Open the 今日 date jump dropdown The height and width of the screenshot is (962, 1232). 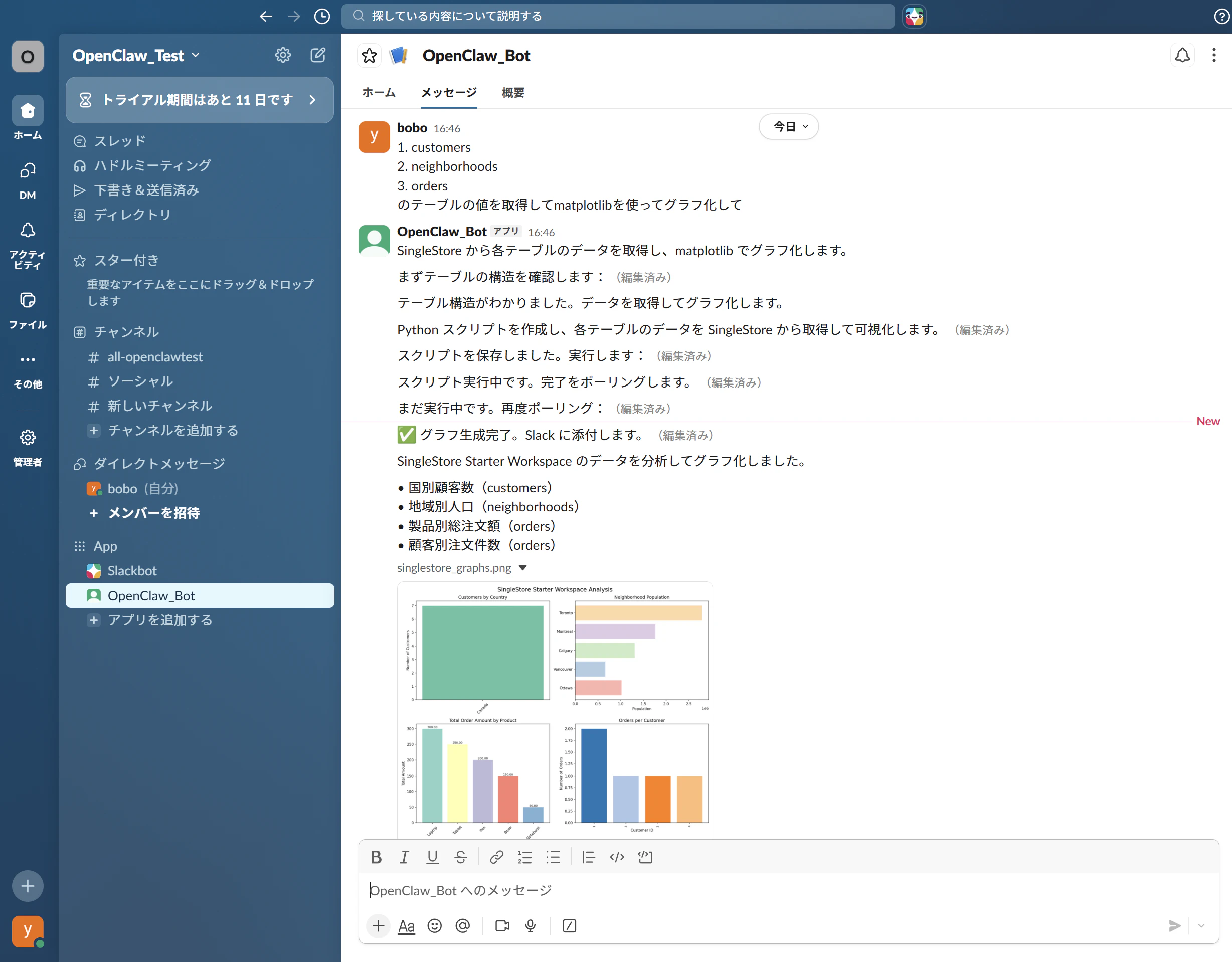coord(789,126)
